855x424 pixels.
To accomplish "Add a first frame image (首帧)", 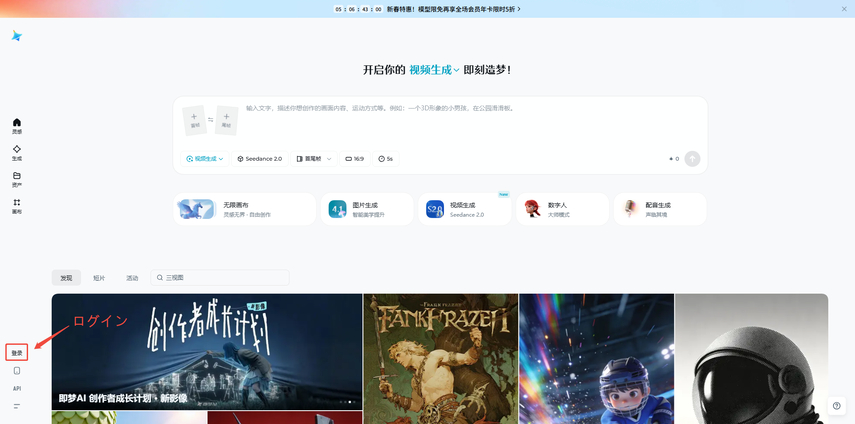I will tap(195, 120).
